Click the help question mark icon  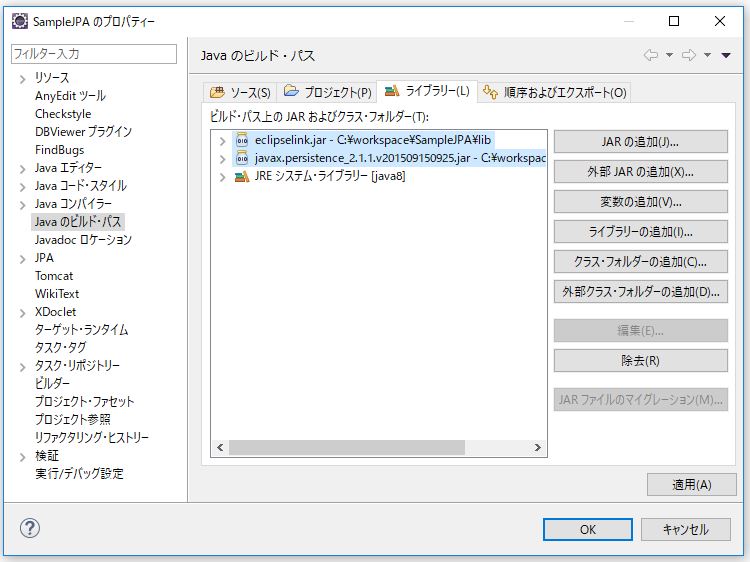pos(30,529)
